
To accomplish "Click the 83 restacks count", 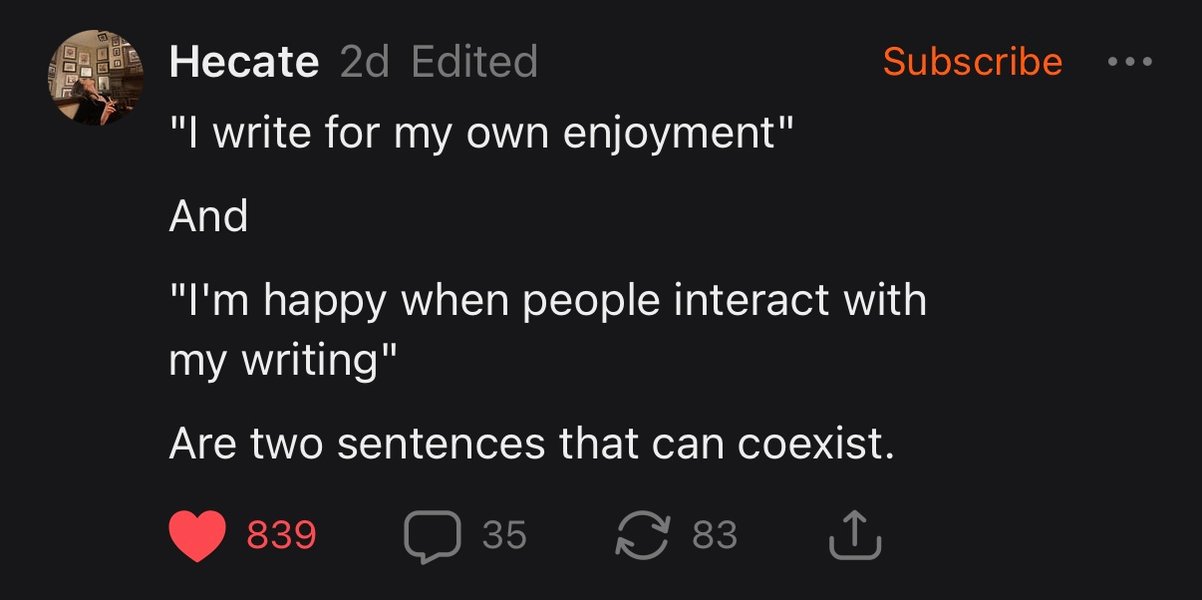I will (715, 536).
